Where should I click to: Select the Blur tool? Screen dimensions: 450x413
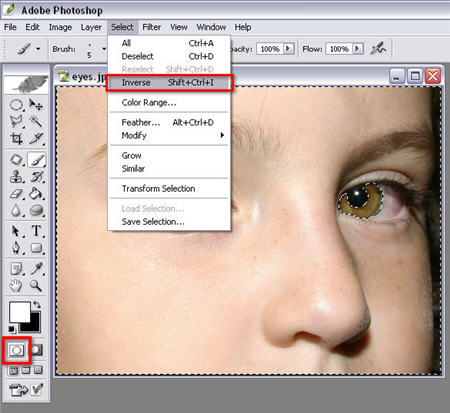click(16, 211)
